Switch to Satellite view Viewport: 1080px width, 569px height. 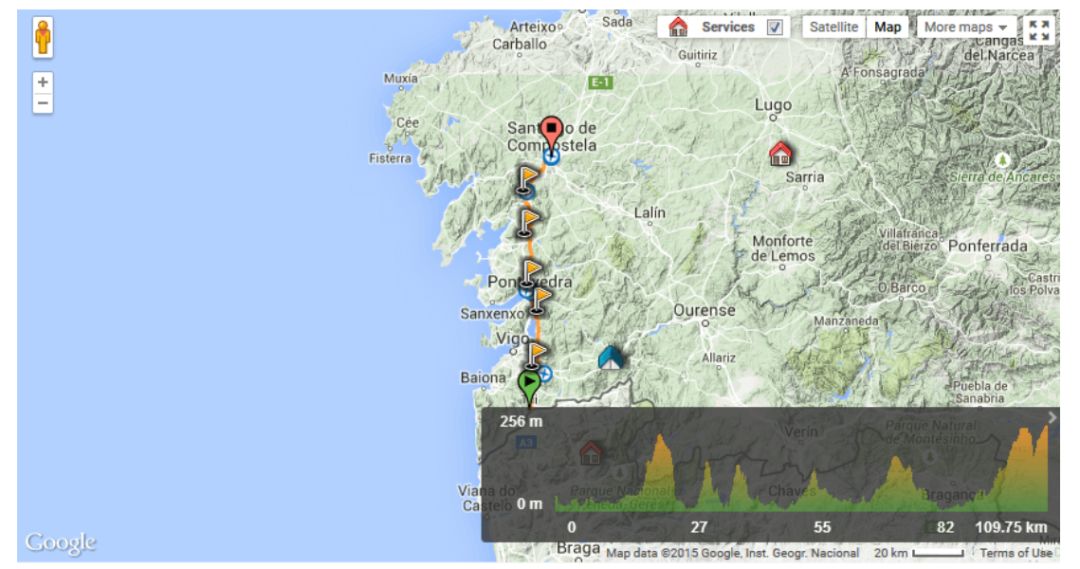[x=833, y=28]
